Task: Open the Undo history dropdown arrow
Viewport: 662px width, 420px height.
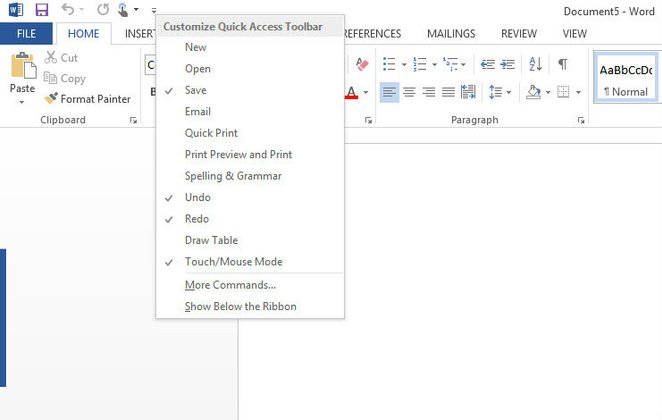Action: pyautogui.click(x=81, y=9)
